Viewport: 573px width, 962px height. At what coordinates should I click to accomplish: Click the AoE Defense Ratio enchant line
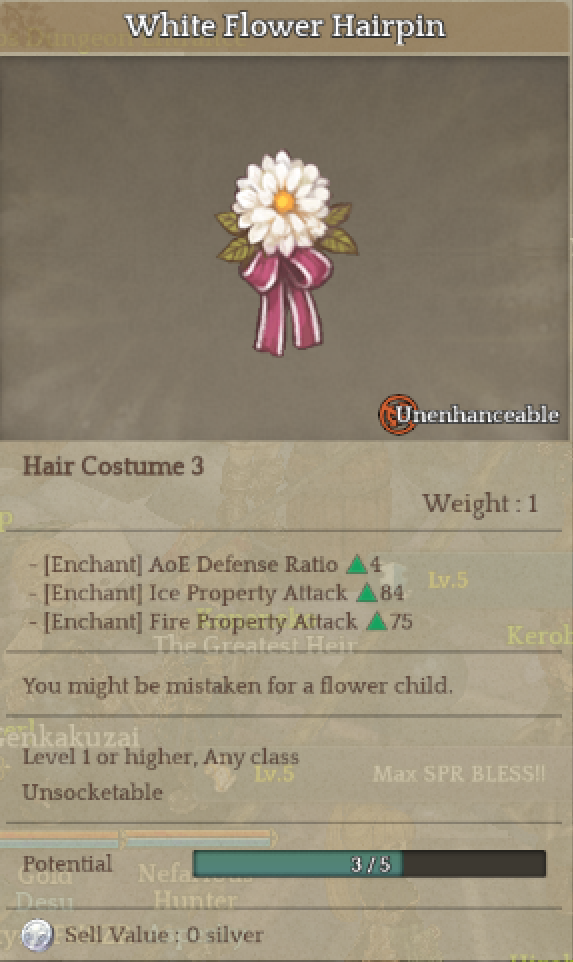[x=206, y=564]
